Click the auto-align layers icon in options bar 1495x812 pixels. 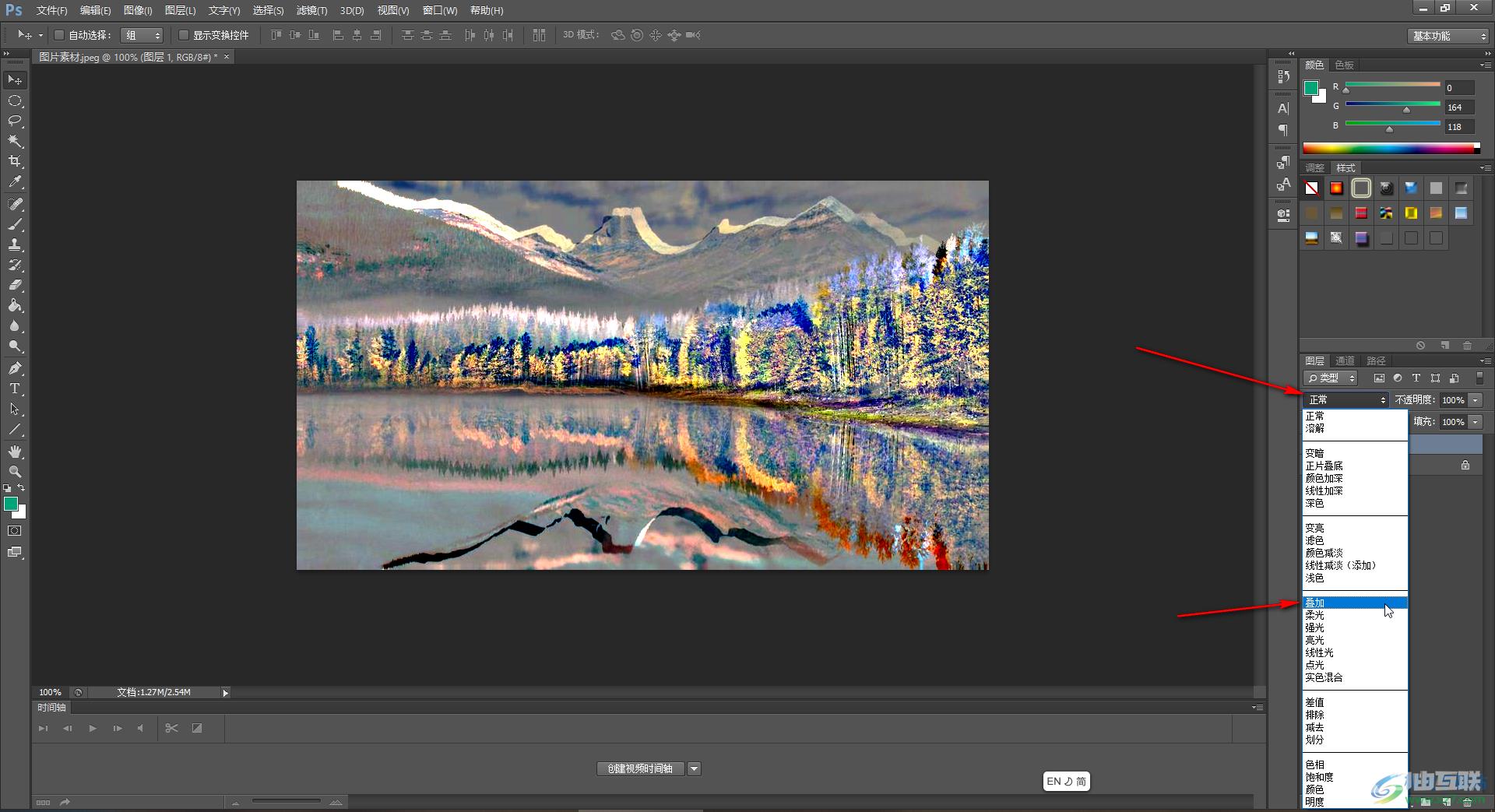[539, 35]
